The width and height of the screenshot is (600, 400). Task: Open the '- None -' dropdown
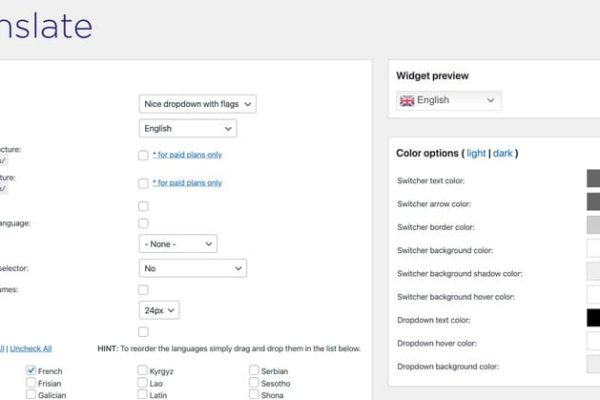tap(179, 243)
